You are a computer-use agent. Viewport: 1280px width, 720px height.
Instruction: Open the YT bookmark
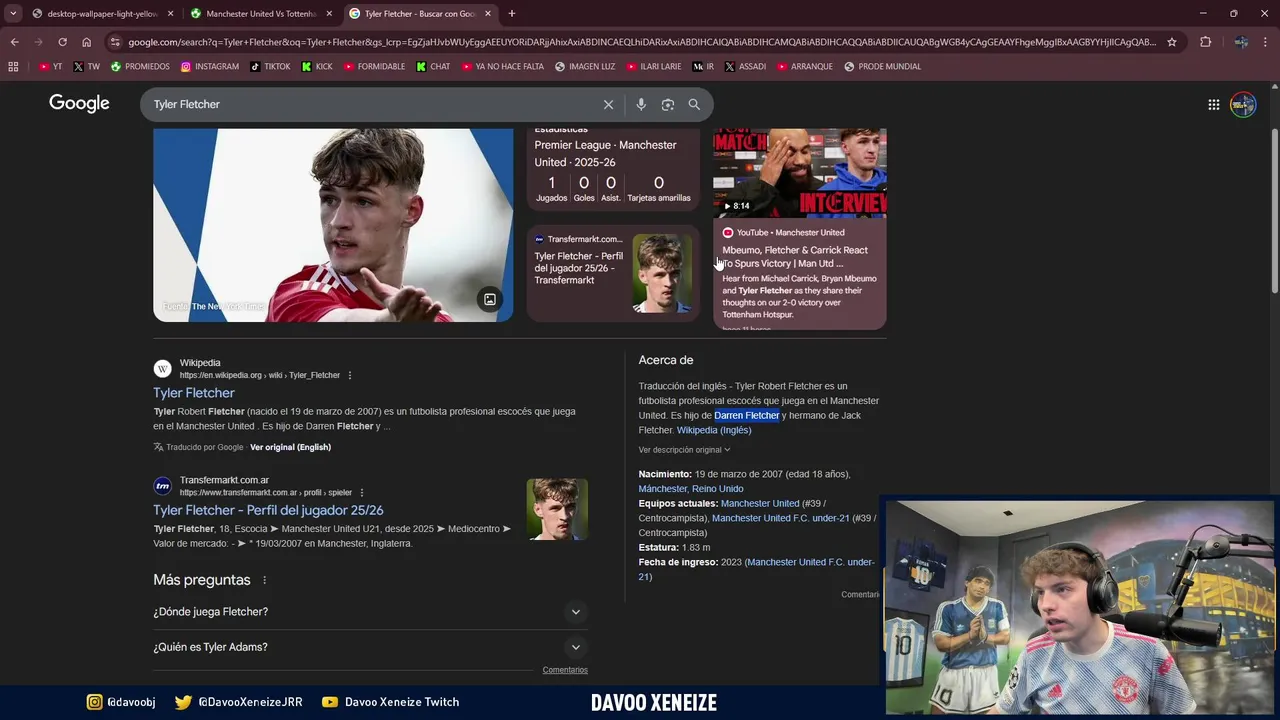pyautogui.click(x=50, y=66)
